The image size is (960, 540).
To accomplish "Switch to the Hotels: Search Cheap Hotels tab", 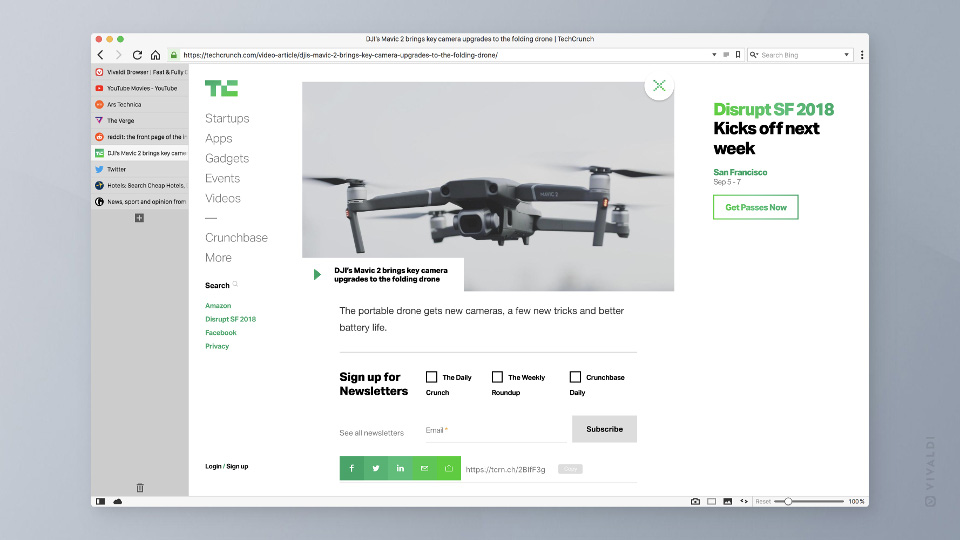I will coord(140,186).
